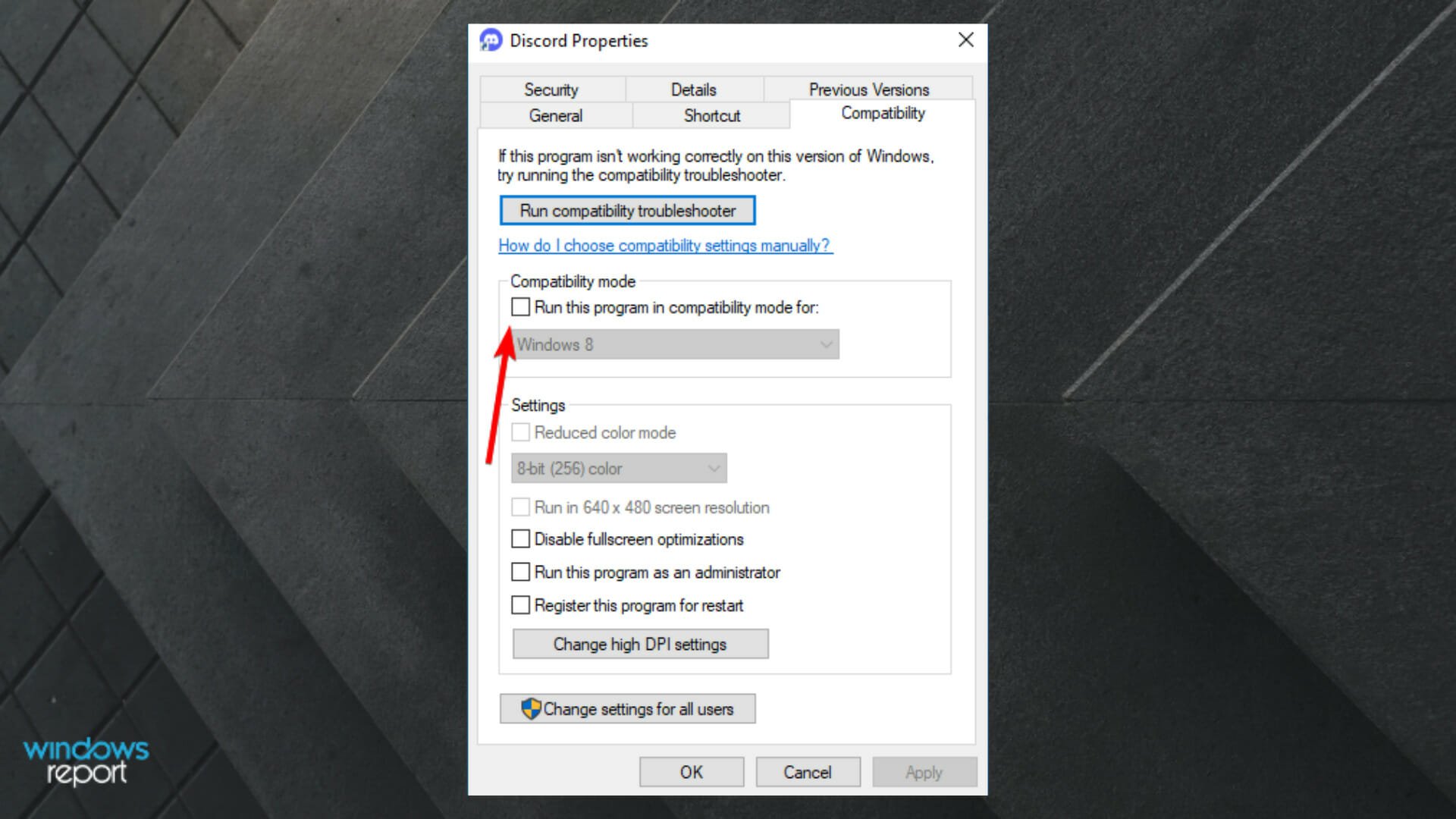Open the 8-bit (256) color dropdown
Image resolution: width=1456 pixels, height=819 pixels.
tap(619, 469)
